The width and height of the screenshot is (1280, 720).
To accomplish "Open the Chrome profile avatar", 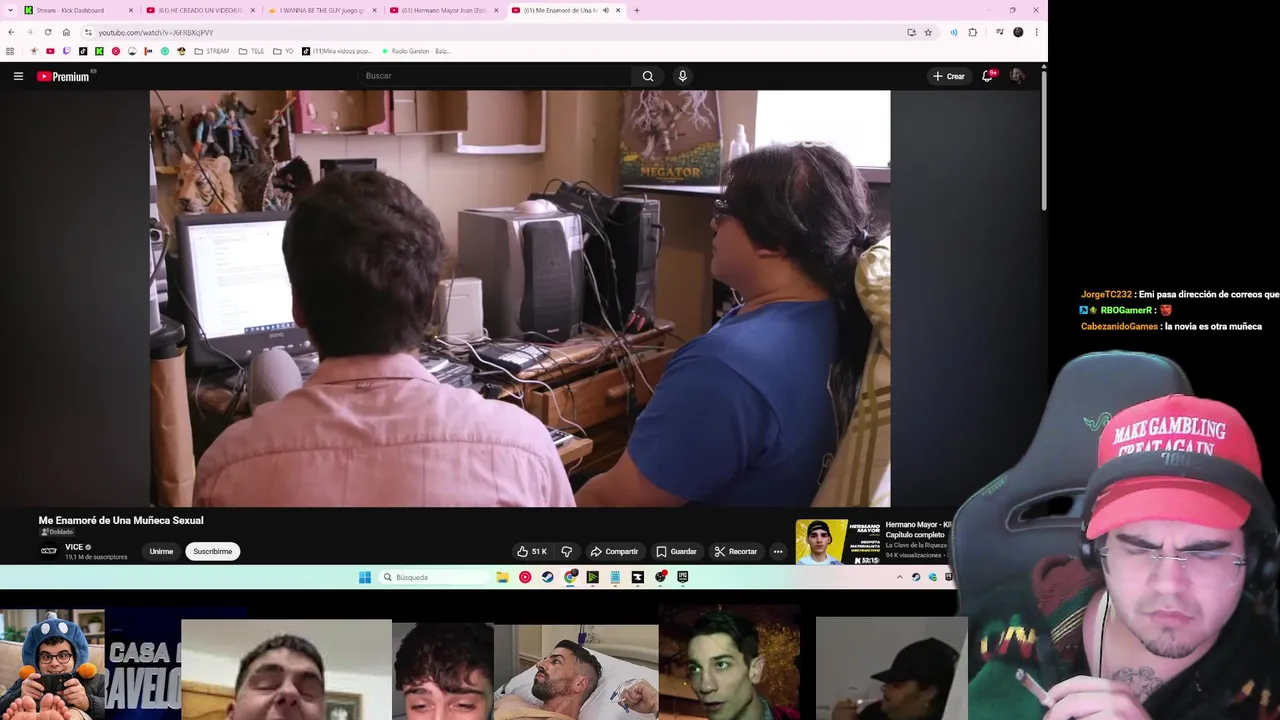I will (1018, 32).
